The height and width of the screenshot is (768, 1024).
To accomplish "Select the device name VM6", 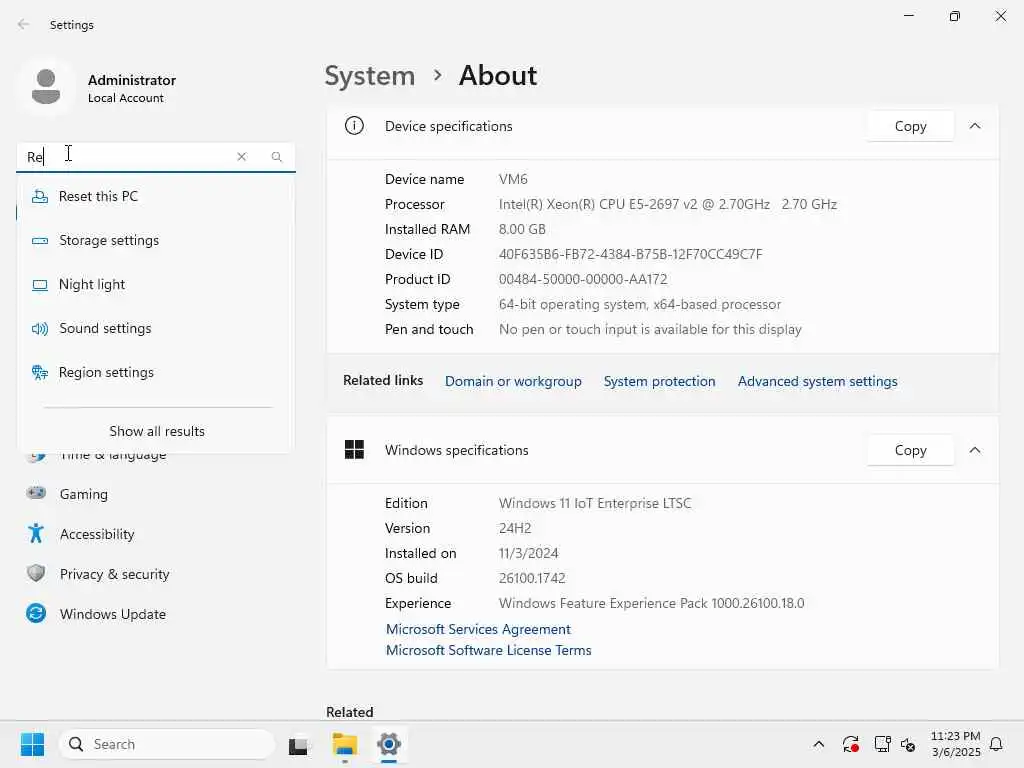I will click(513, 179).
